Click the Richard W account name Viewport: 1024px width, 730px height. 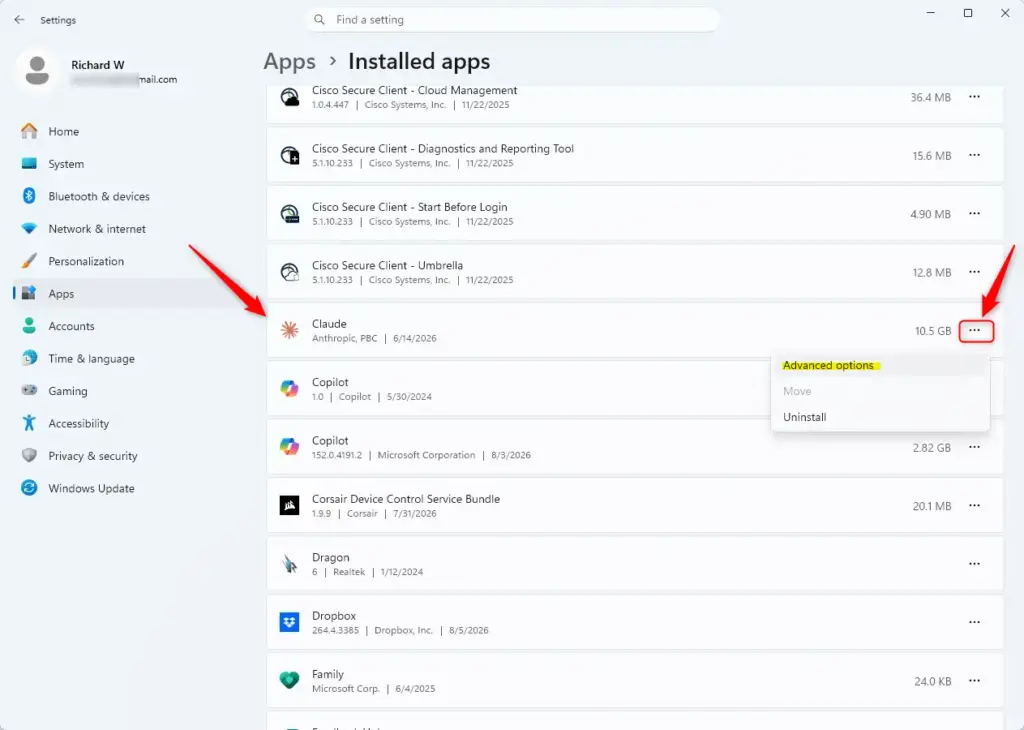[x=97, y=65]
